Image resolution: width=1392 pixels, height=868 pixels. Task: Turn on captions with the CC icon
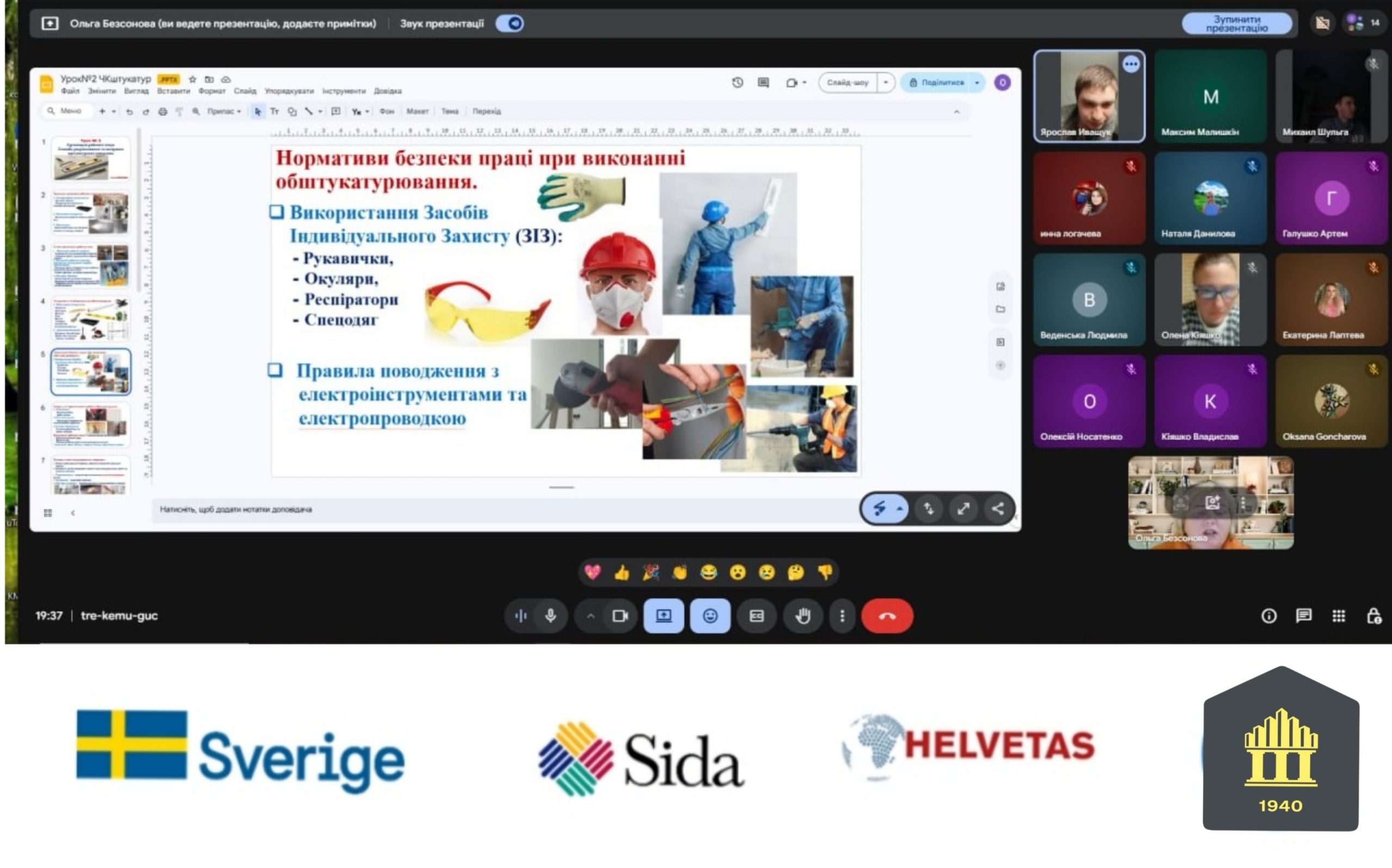(756, 616)
